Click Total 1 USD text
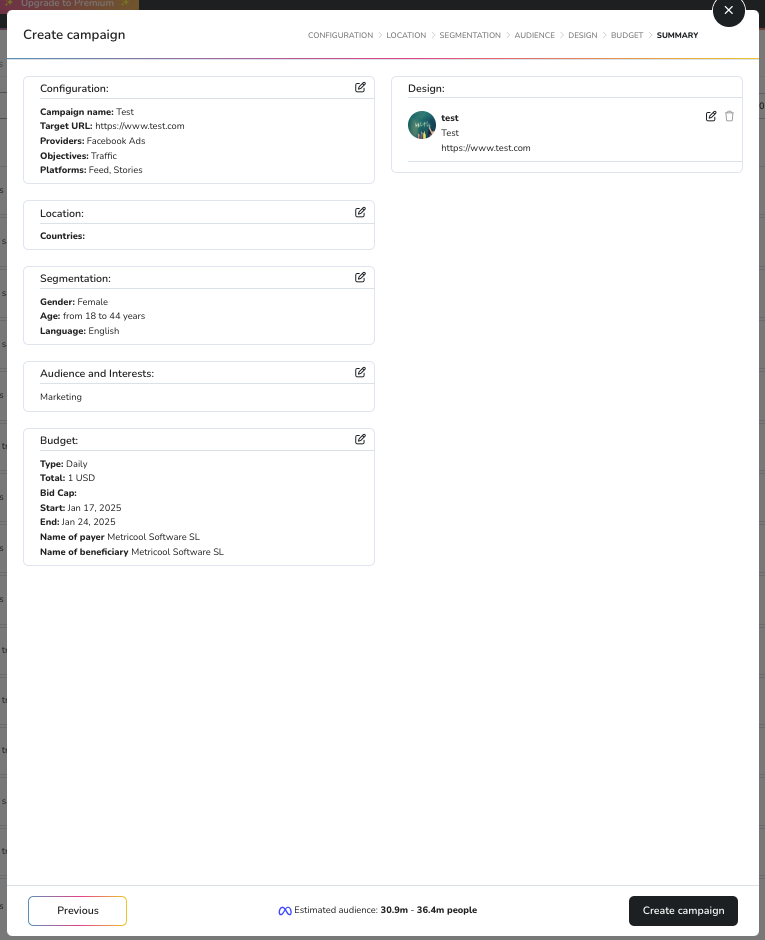Viewport: 765px width, 940px height. click(x=68, y=478)
